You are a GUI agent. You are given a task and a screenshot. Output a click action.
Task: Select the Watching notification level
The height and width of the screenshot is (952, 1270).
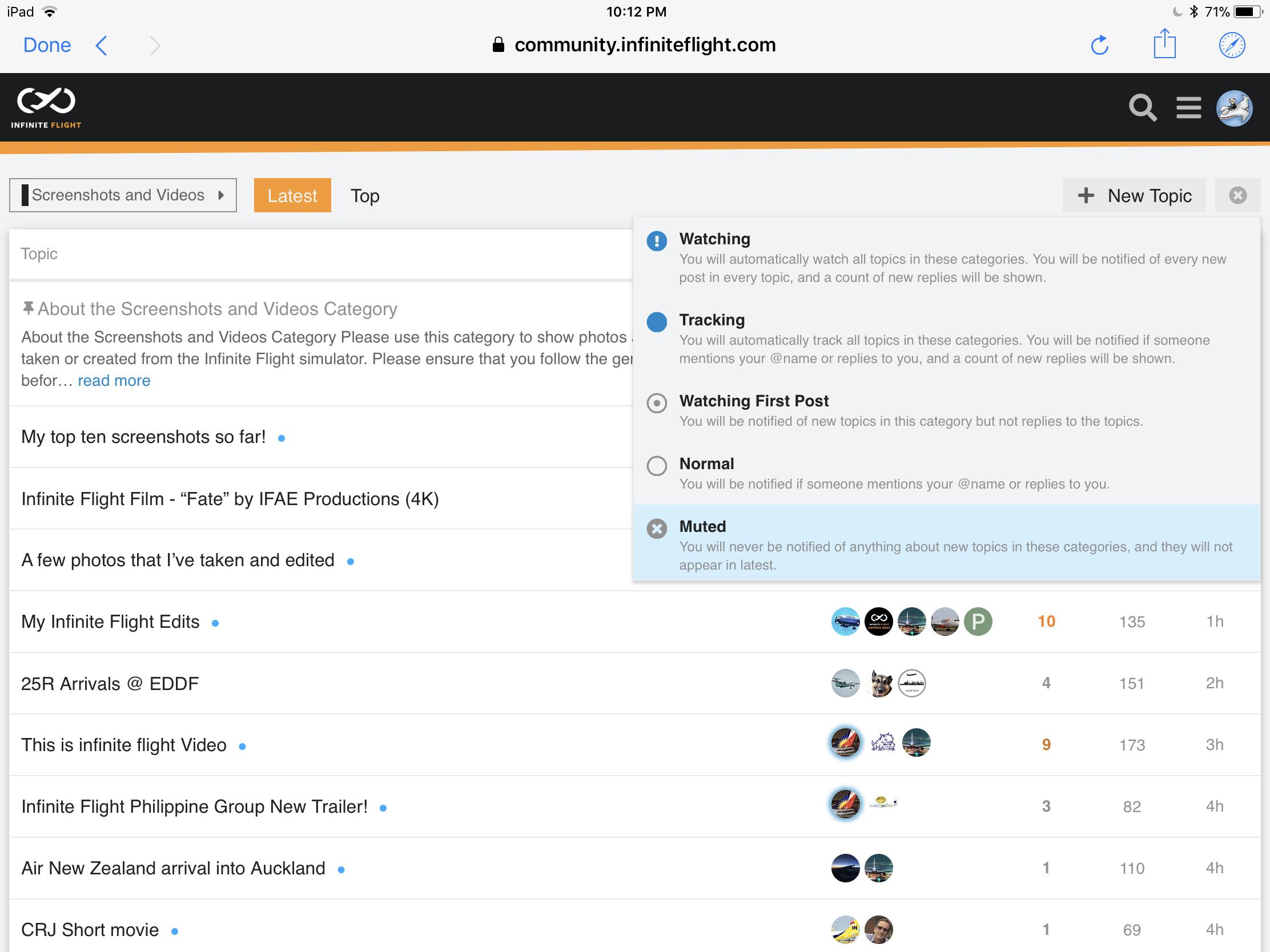click(714, 239)
